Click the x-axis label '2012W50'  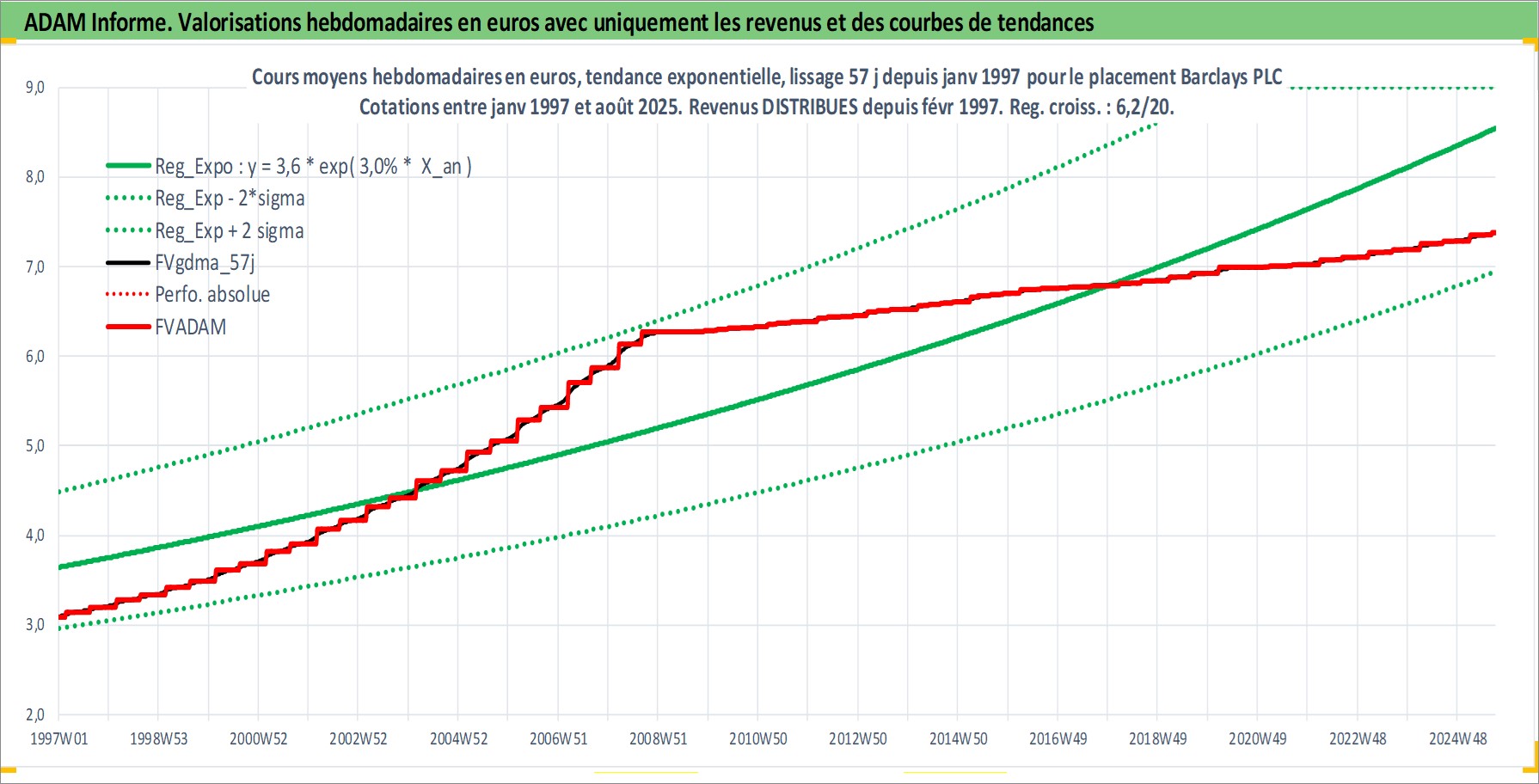tap(857, 739)
